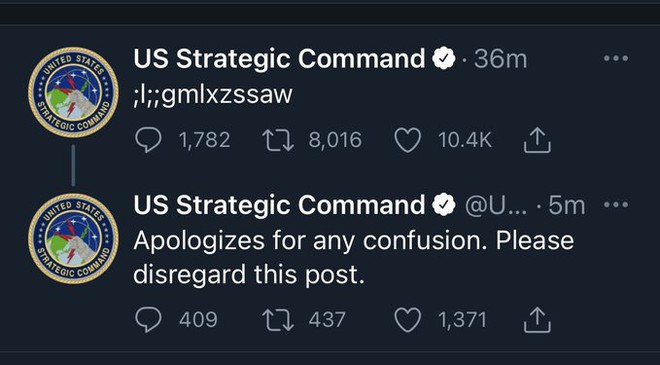Screen dimensions: 660x365
Task: Open more options for the 36m tweet
Action: point(616,58)
